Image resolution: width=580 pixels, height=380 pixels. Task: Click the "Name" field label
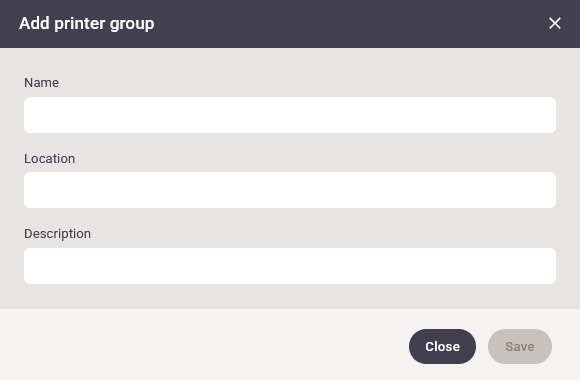[41, 83]
